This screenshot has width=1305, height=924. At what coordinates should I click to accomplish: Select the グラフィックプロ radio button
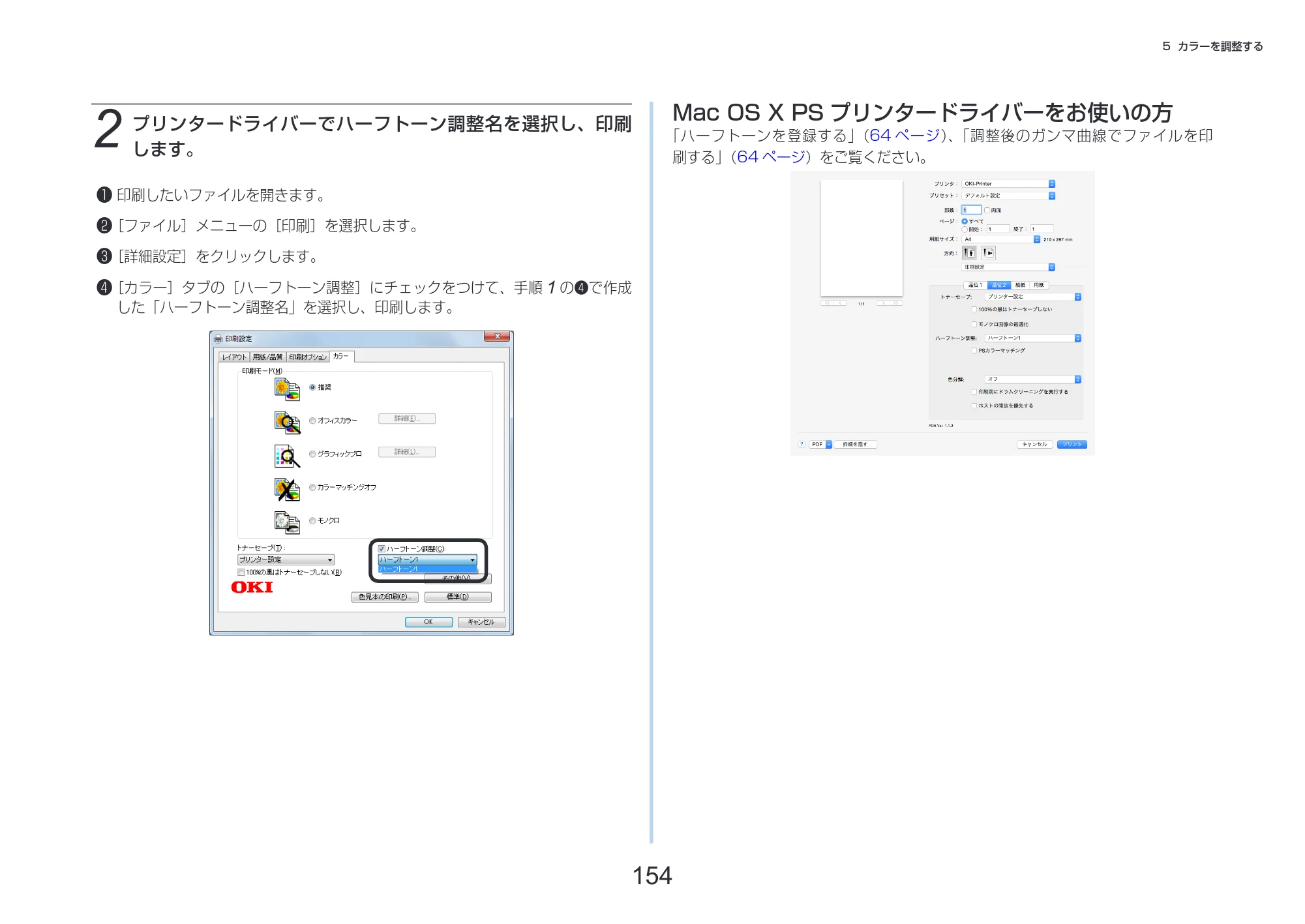tap(312, 454)
